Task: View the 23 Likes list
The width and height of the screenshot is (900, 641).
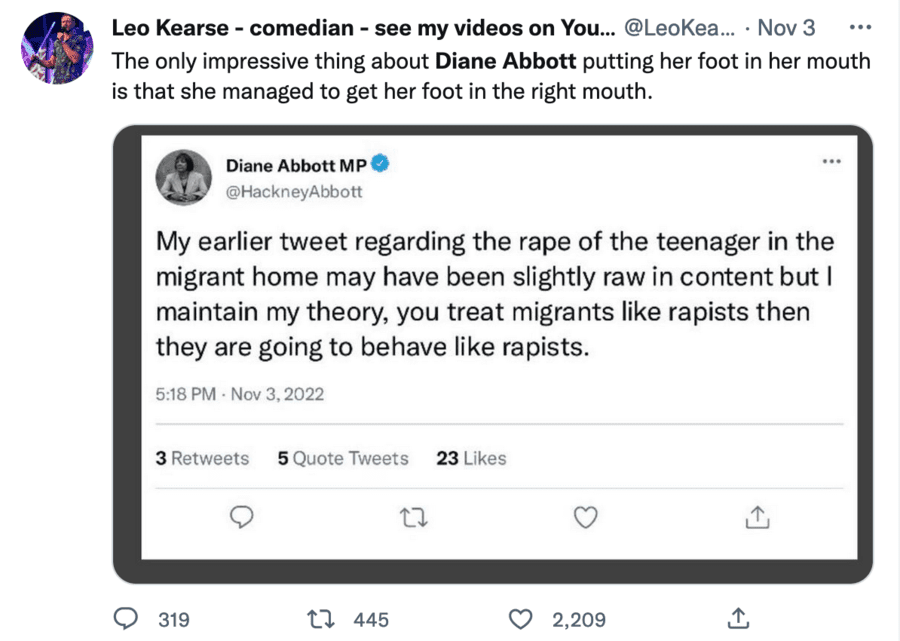Action: 471,458
